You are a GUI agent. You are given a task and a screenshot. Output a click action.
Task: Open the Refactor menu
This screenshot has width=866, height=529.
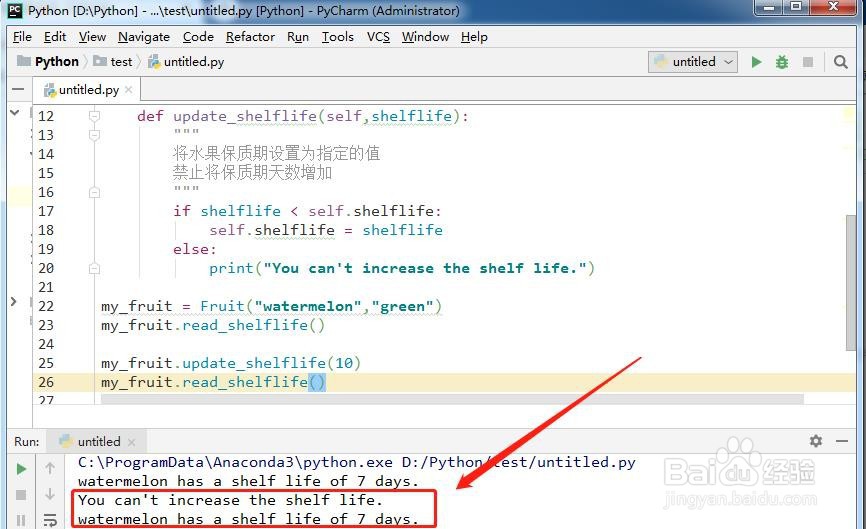pyautogui.click(x=250, y=37)
